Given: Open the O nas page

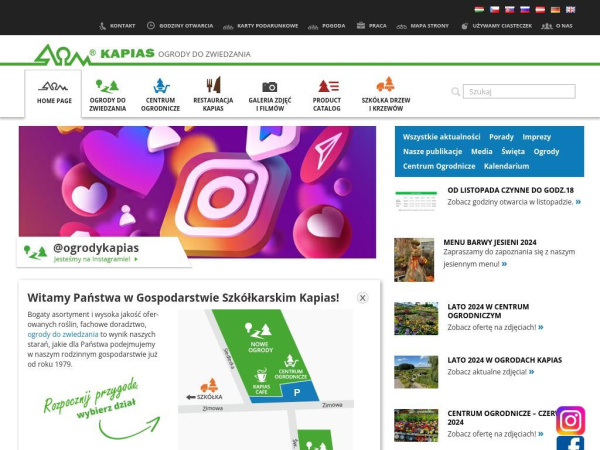Looking at the screenshot, I should point(557,26).
